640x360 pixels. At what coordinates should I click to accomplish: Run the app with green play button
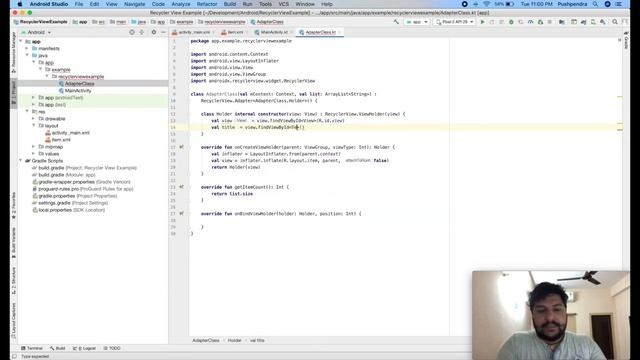pyautogui.click(x=482, y=22)
